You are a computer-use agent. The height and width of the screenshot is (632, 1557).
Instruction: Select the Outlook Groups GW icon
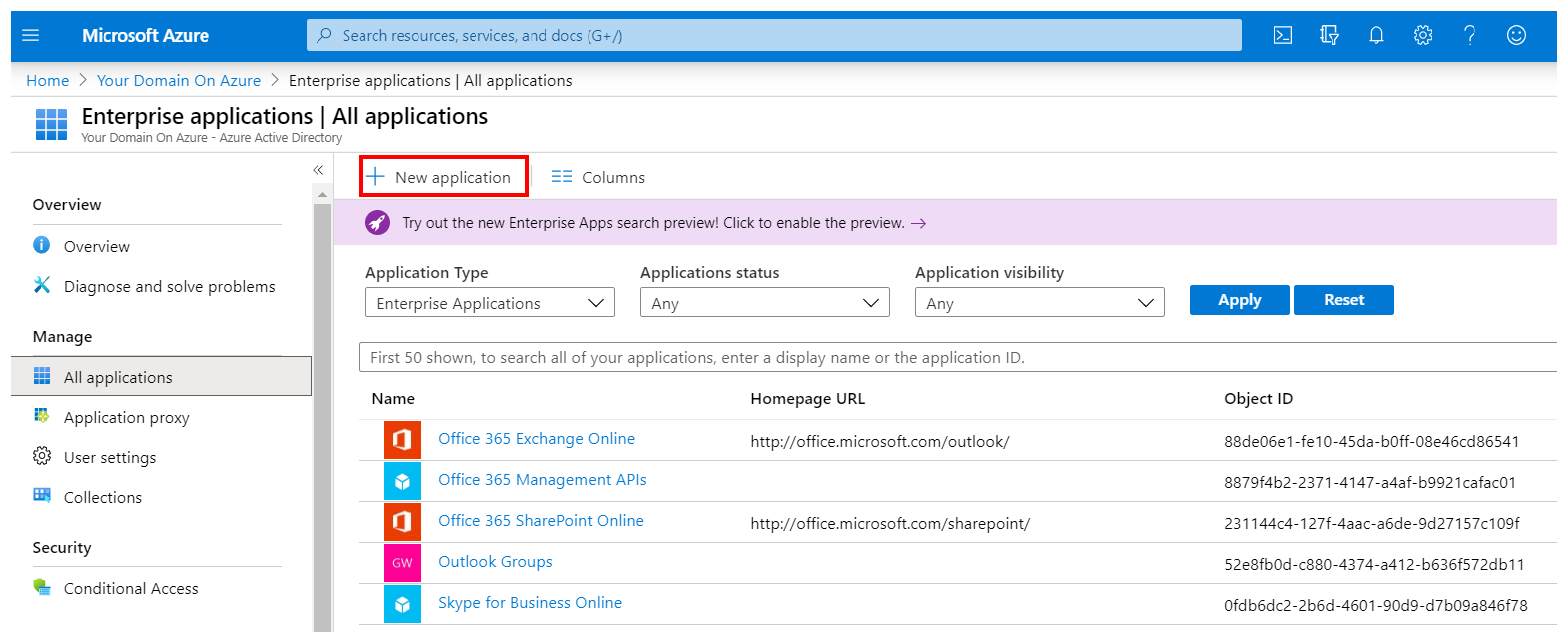coord(403,562)
